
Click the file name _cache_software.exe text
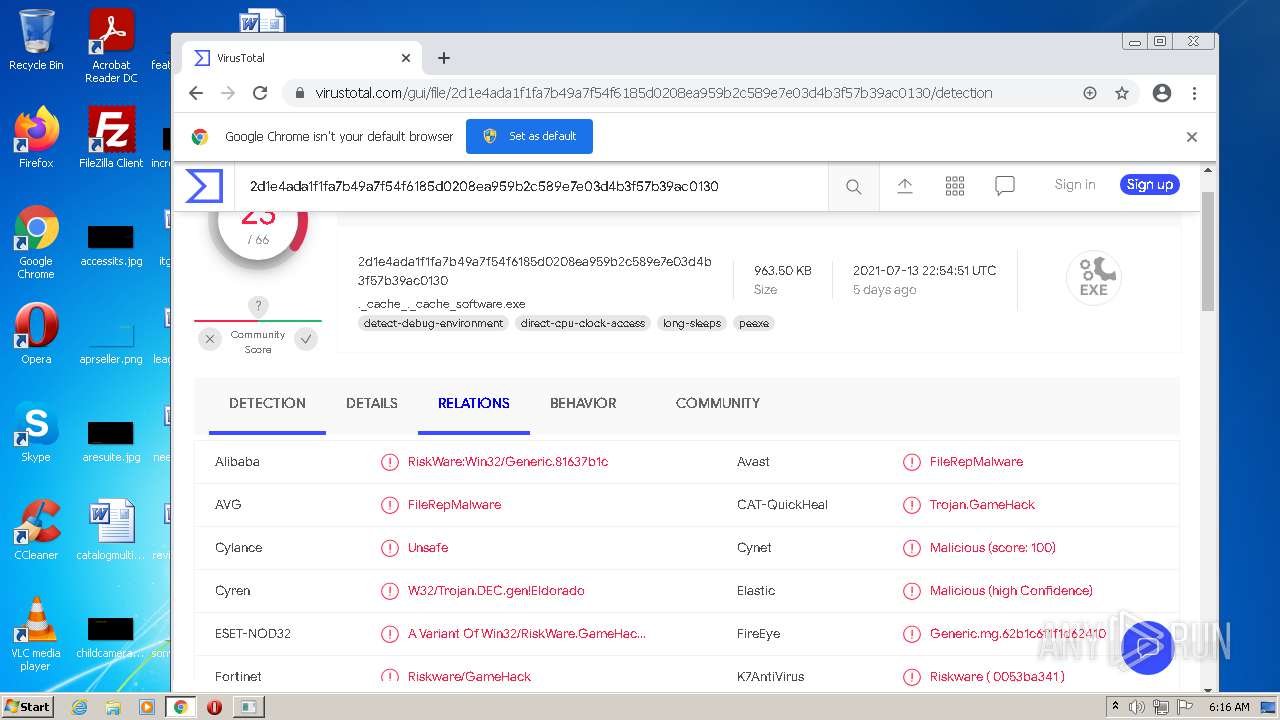coord(442,304)
